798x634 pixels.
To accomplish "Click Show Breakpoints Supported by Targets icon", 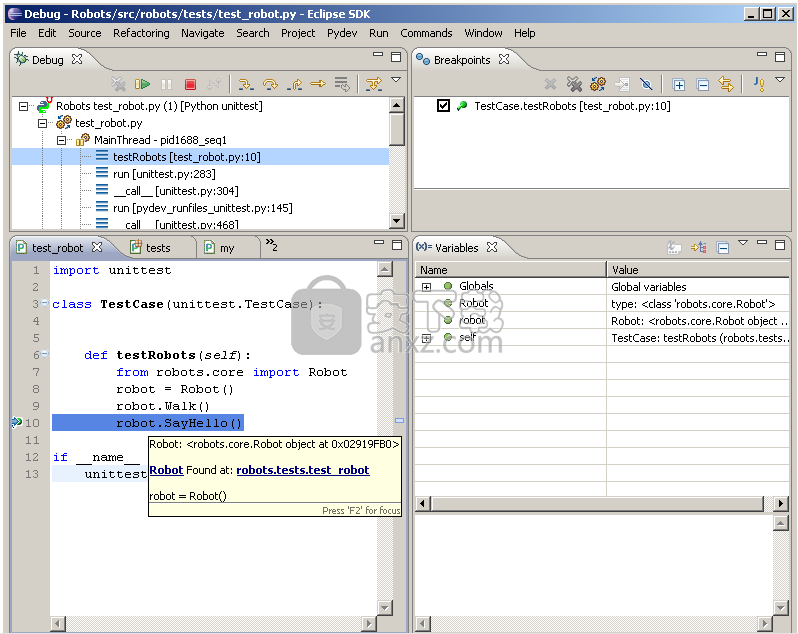I will tap(598, 84).
